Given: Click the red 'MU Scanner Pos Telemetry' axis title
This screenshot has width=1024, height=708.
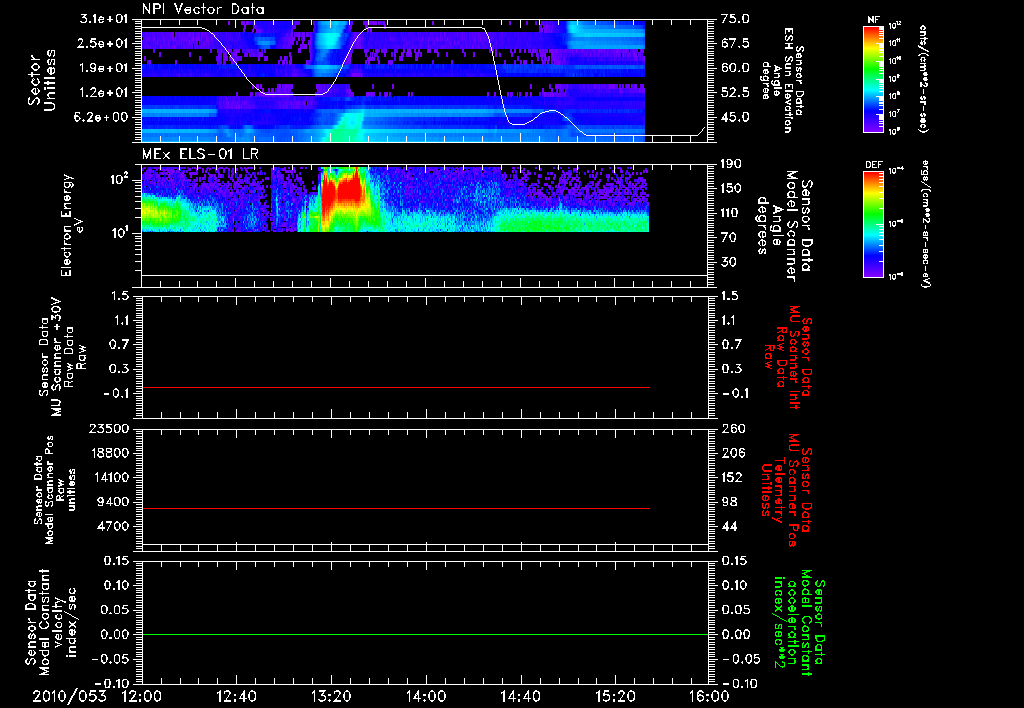Looking at the screenshot, I should [786, 490].
